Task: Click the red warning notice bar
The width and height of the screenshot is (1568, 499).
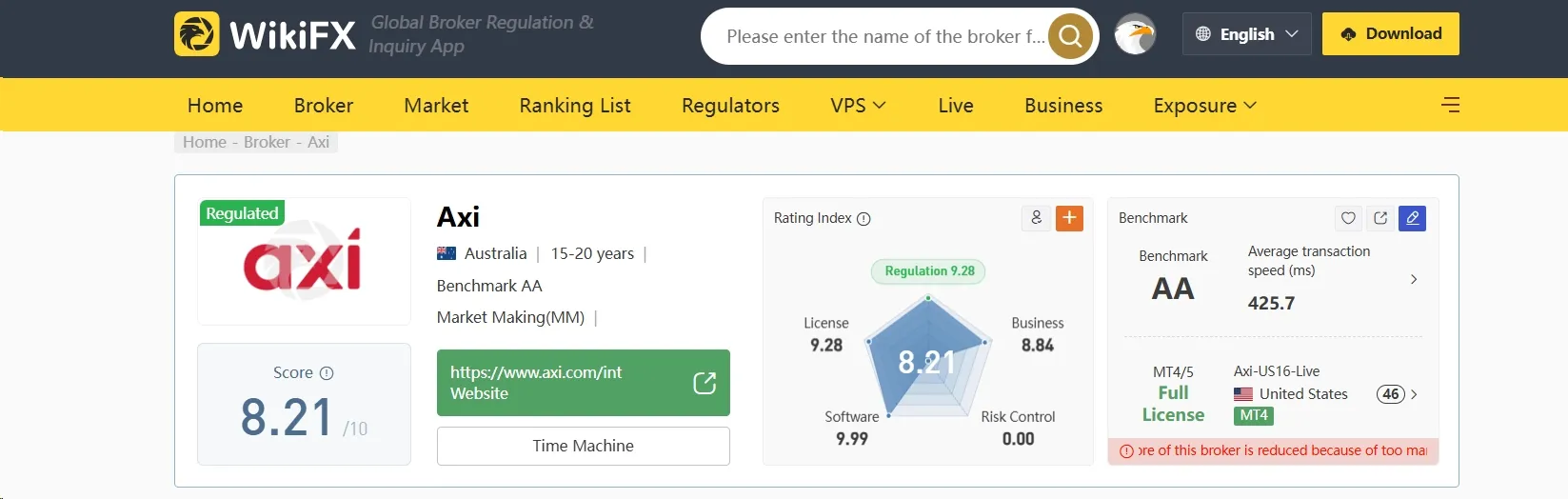Action: coord(1273,450)
